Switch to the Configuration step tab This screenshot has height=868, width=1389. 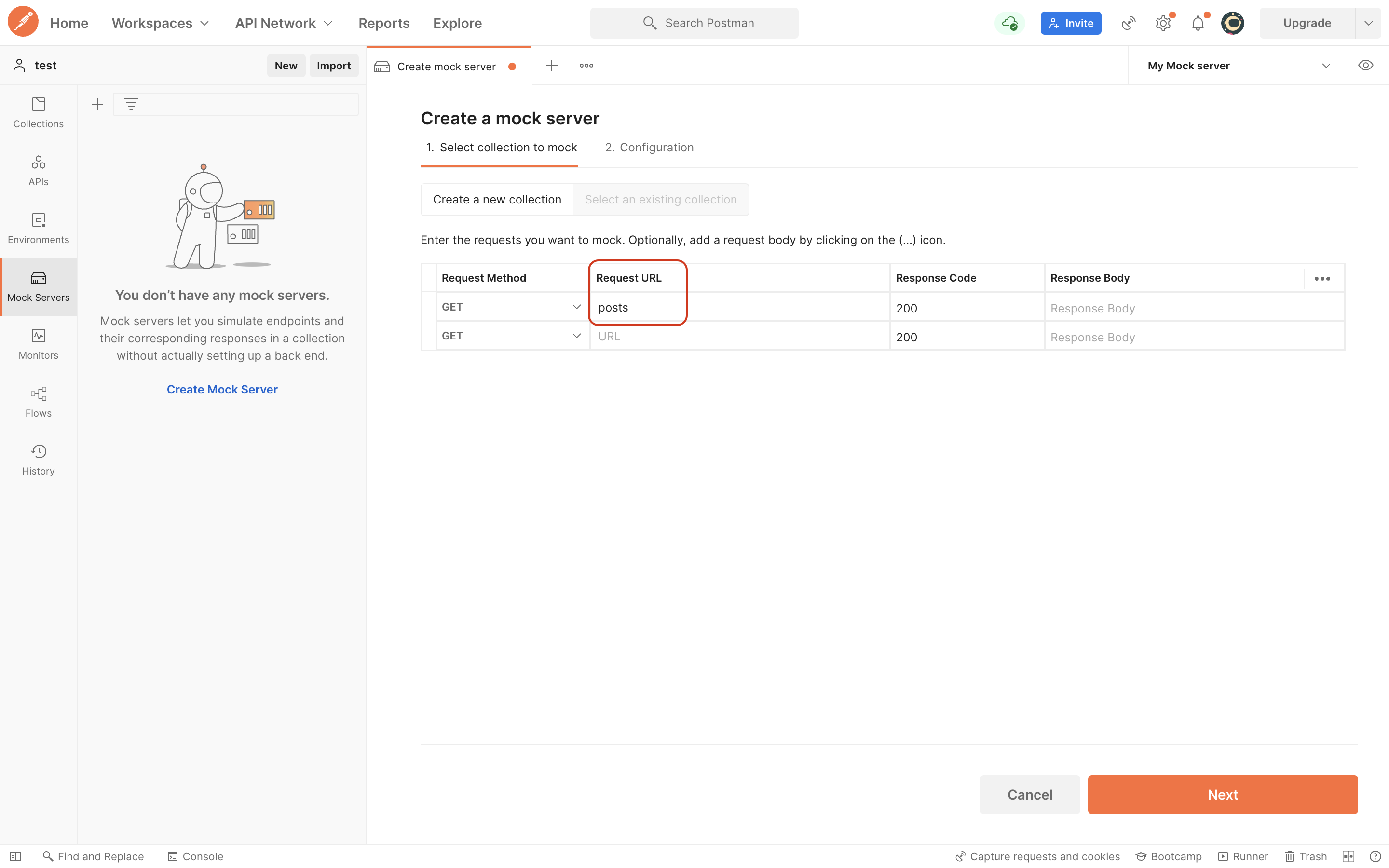point(649,148)
